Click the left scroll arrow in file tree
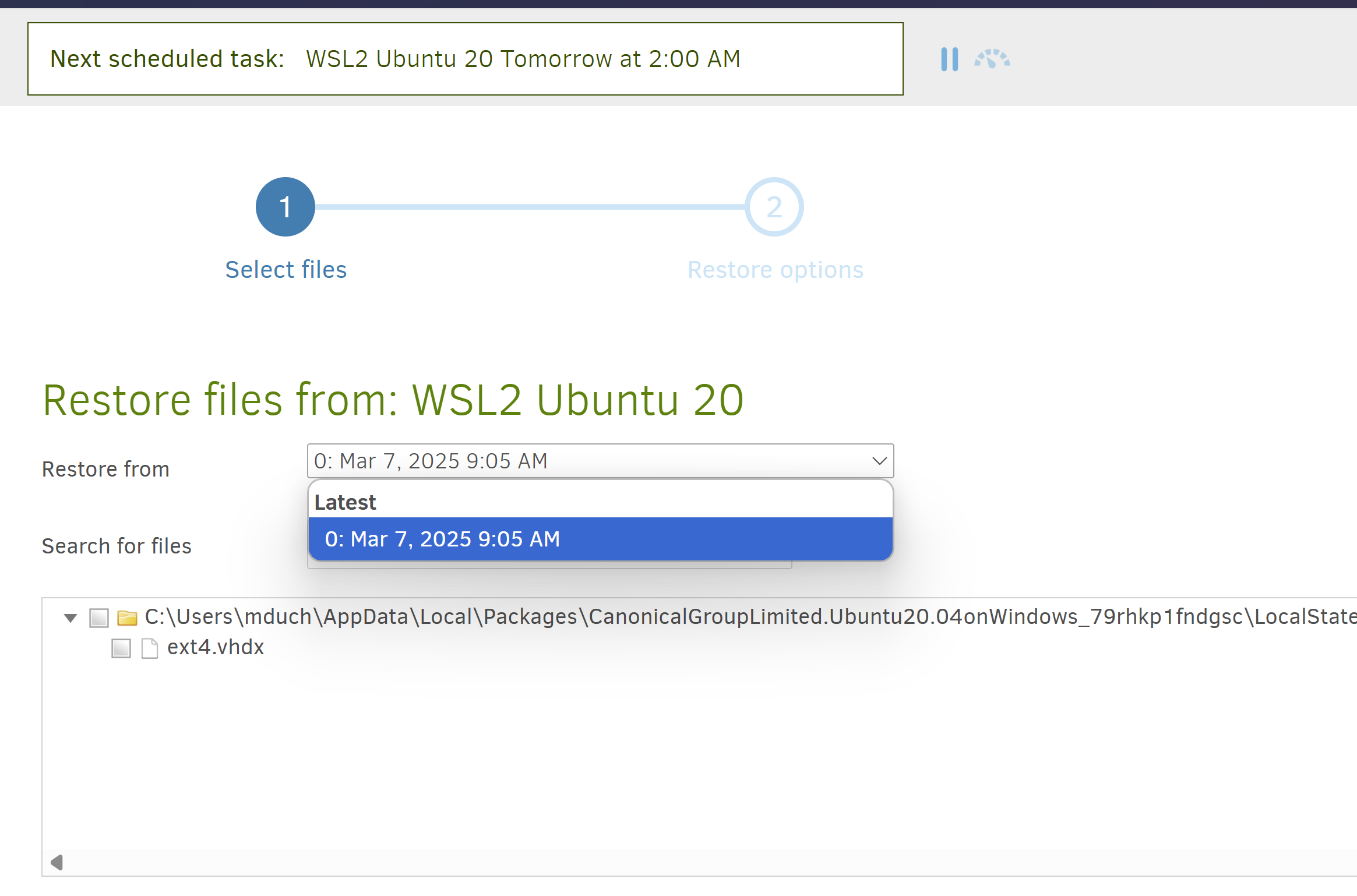Screen dimensions: 1357x896 pyautogui.click(x=57, y=862)
